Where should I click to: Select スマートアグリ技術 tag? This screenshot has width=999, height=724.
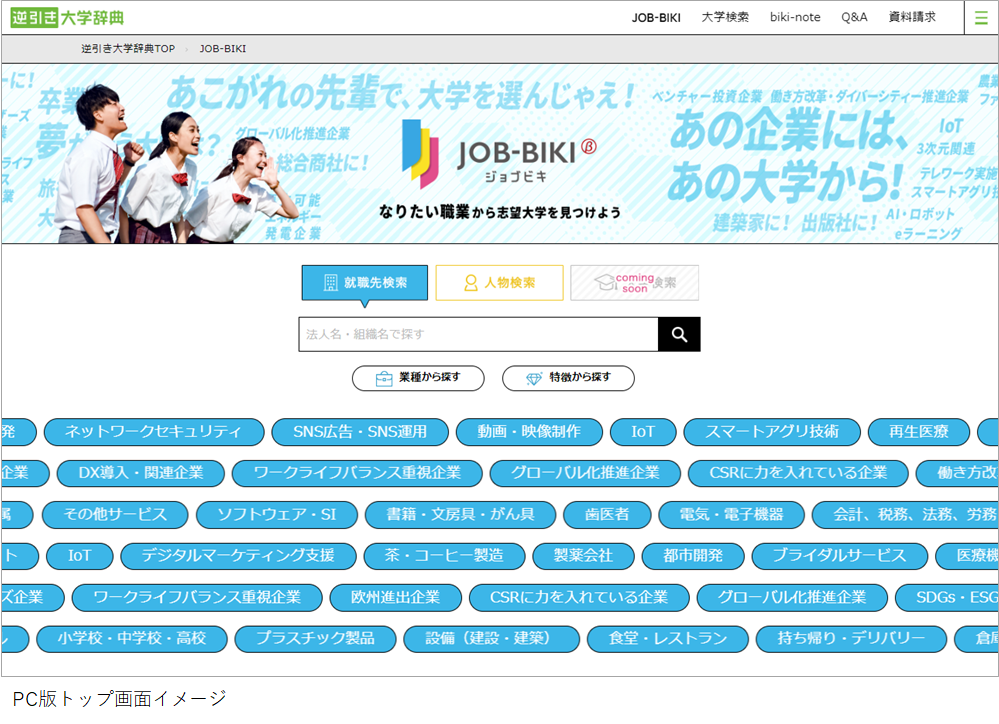[x=772, y=432]
